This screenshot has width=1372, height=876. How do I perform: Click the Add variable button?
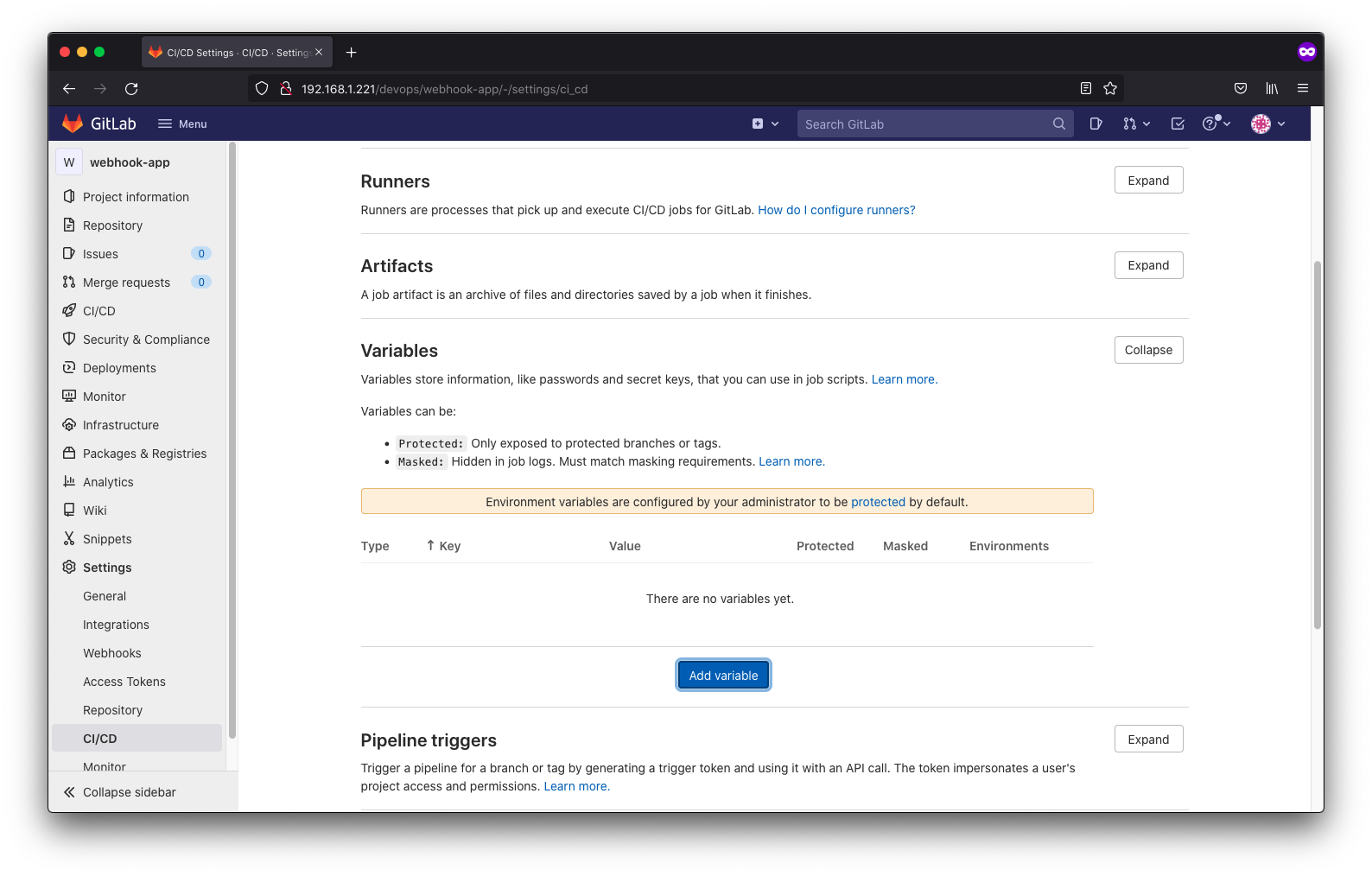pos(723,675)
